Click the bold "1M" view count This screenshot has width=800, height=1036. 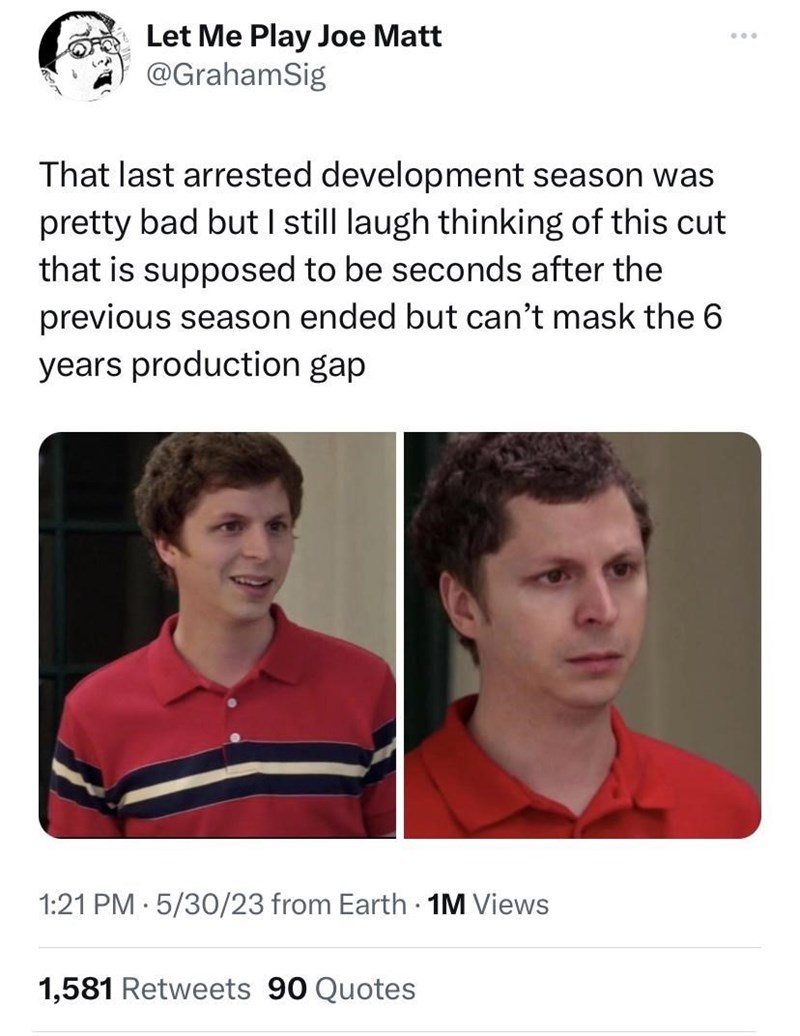(x=448, y=905)
